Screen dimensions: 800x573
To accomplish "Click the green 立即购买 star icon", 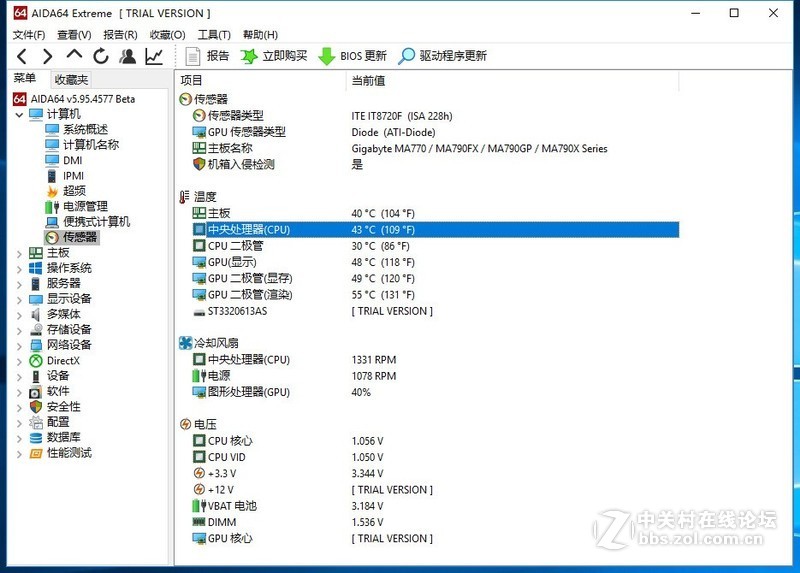I will pyautogui.click(x=249, y=56).
